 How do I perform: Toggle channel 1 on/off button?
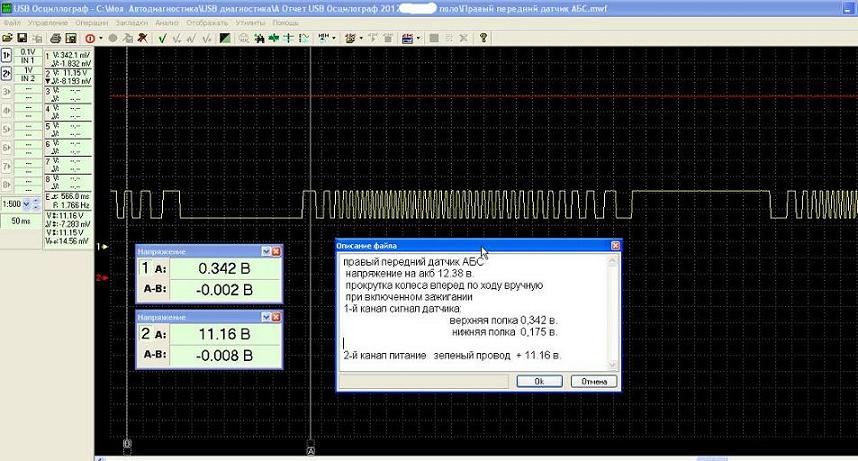click(7, 56)
